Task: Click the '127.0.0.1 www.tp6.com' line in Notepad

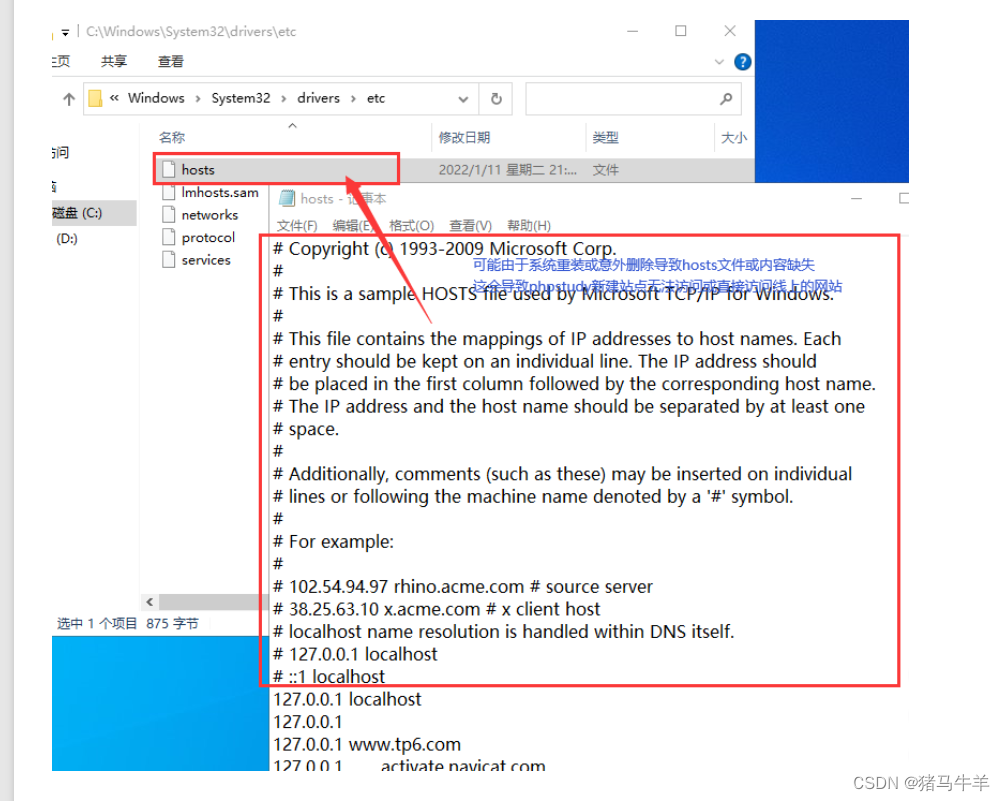Action: 367,744
